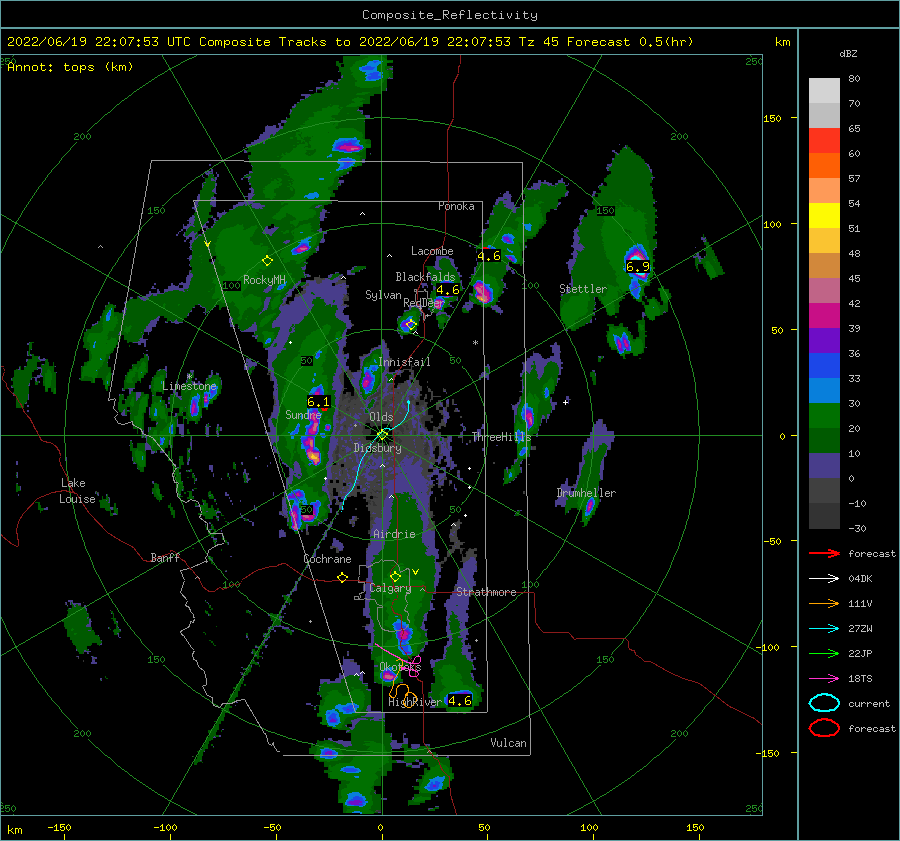Click the Lake Louise label
The width and height of the screenshot is (900, 841).
coord(77,491)
